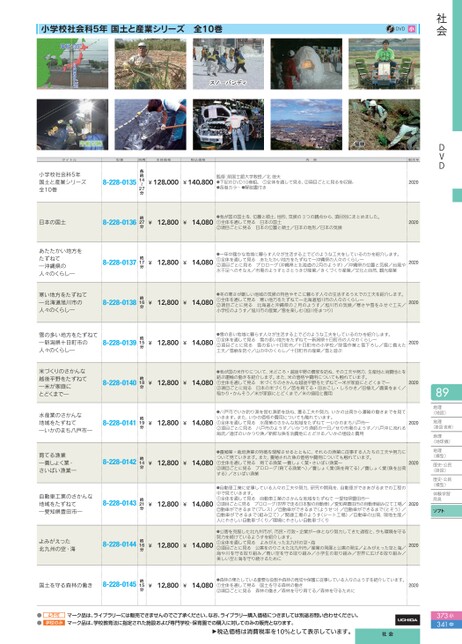Click the ¥128,000 price of full set
This screenshot has width=462, height=644.
(163, 182)
